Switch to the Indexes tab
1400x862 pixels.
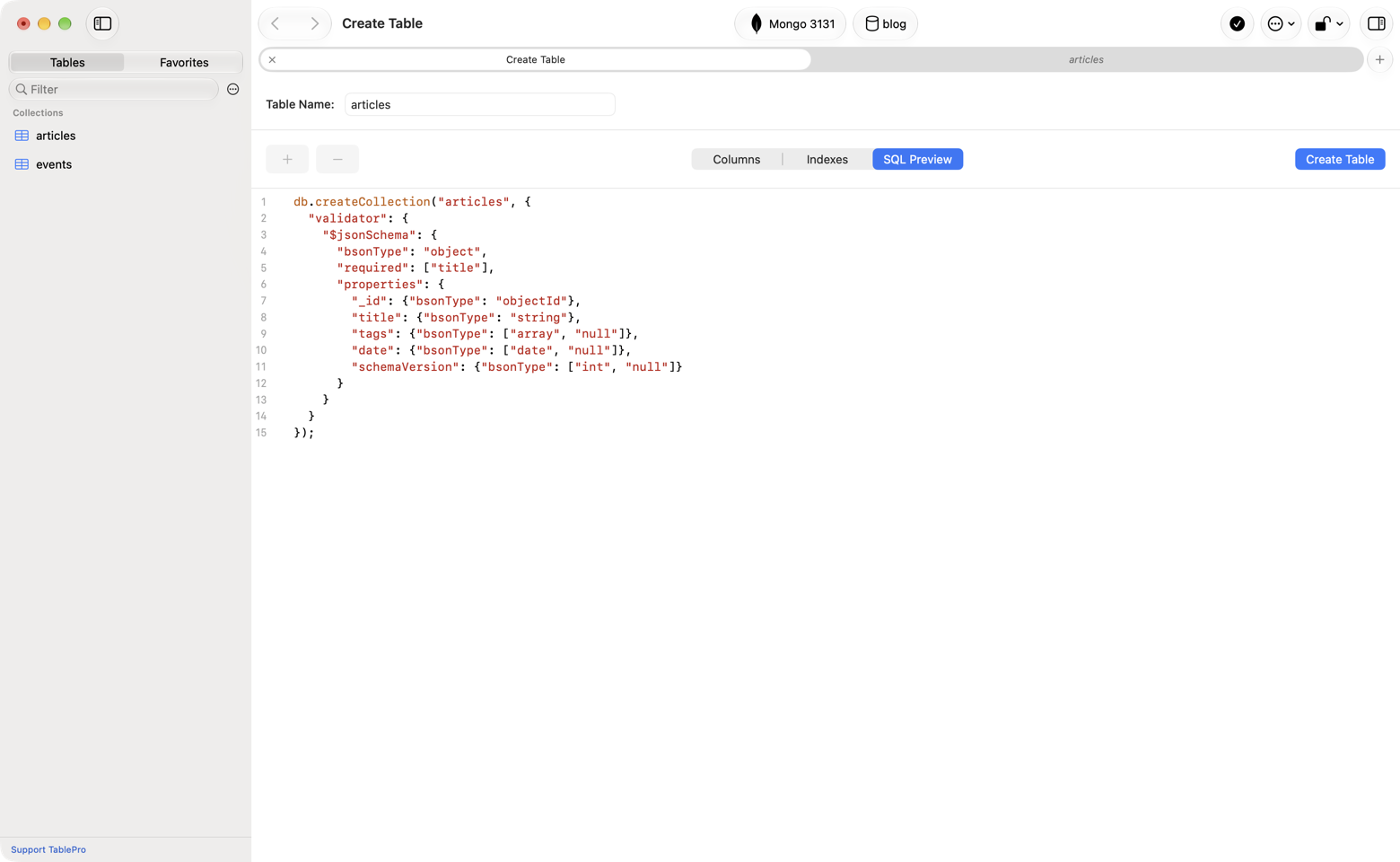827,159
